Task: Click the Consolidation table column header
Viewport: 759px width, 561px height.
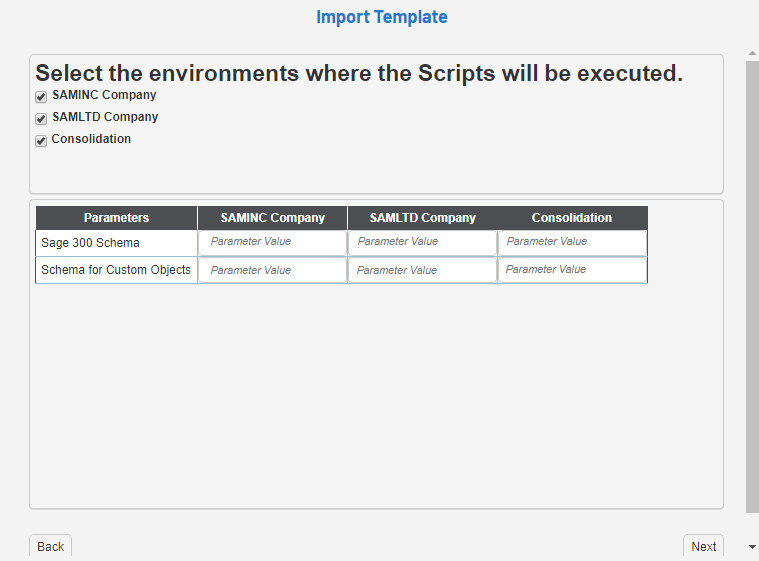Action: coord(572,218)
